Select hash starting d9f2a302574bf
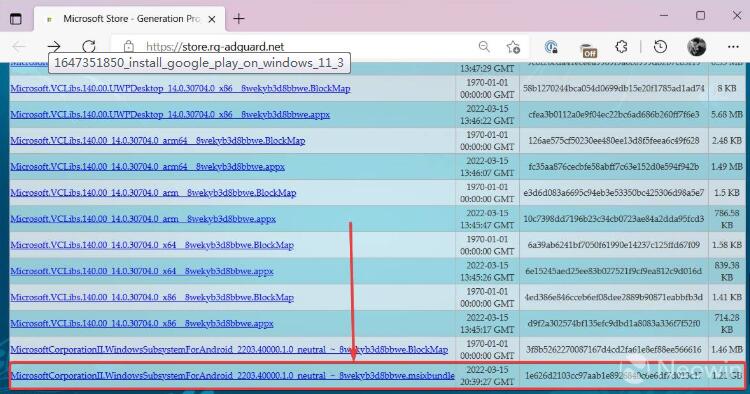This screenshot has width=750, height=394. [614, 323]
